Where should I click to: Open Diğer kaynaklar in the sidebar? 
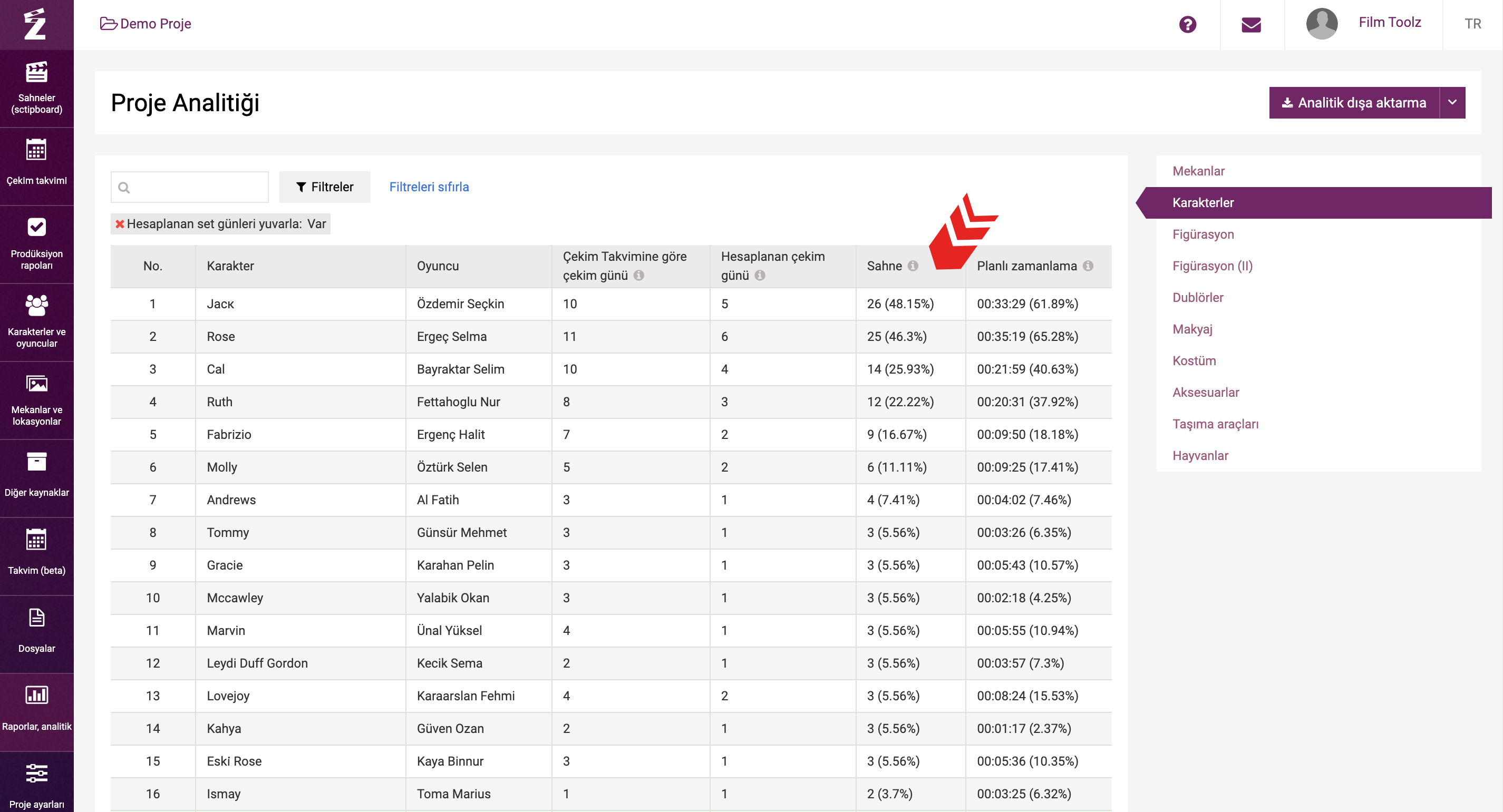pyautogui.click(x=37, y=478)
